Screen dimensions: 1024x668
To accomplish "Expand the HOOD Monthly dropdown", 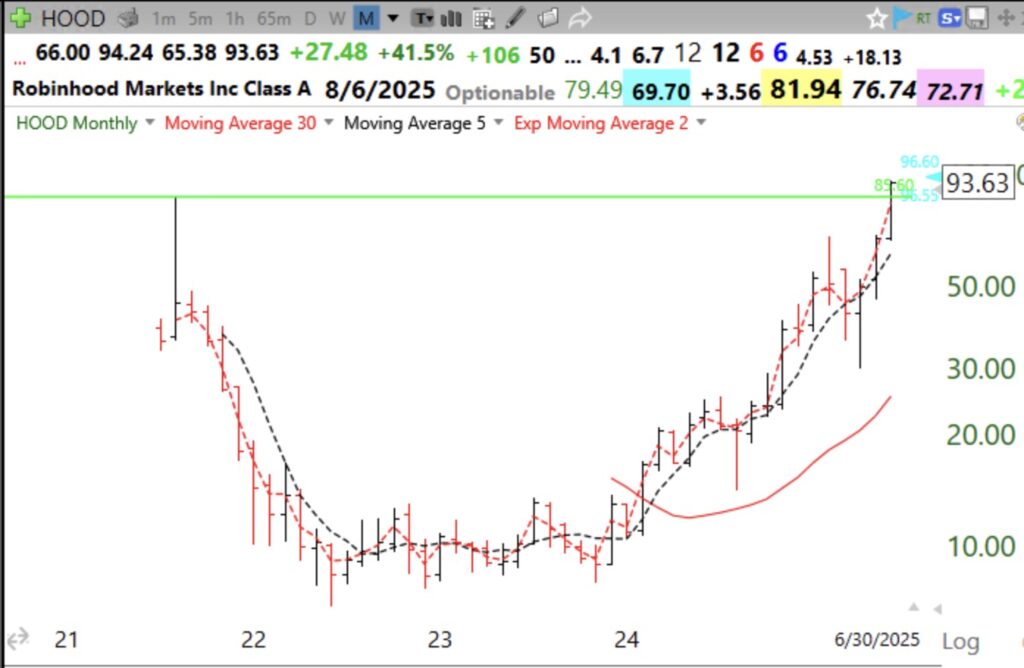I will tap(150, 122).
